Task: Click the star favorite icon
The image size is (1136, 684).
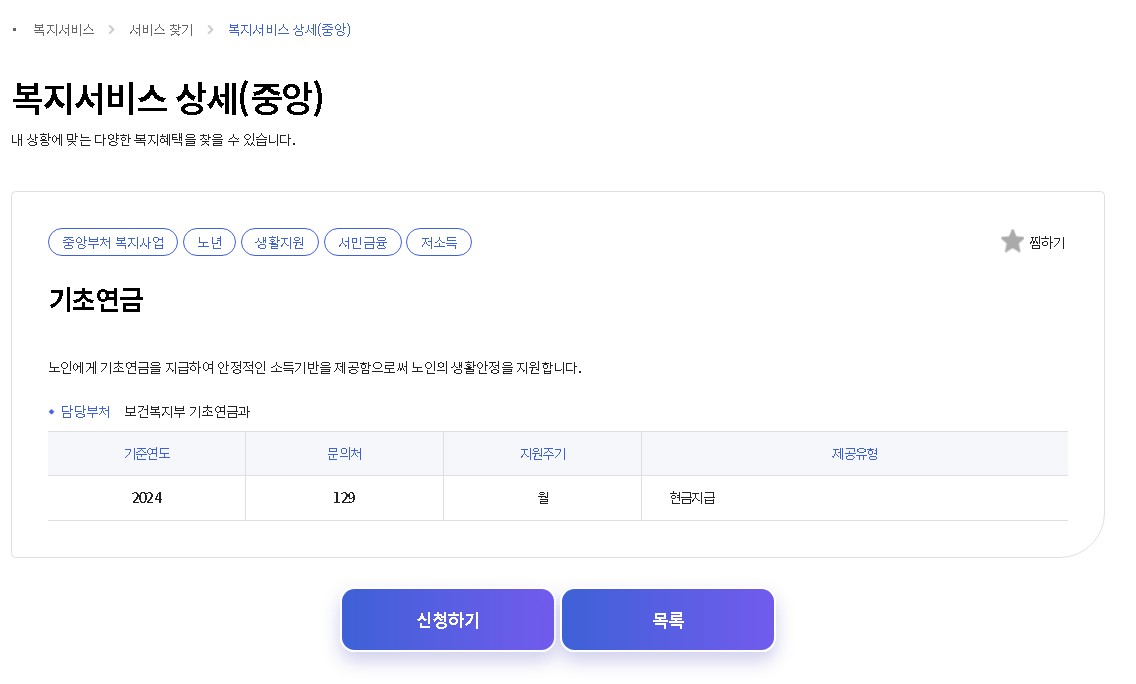Action: click(x=1012, y=241)
